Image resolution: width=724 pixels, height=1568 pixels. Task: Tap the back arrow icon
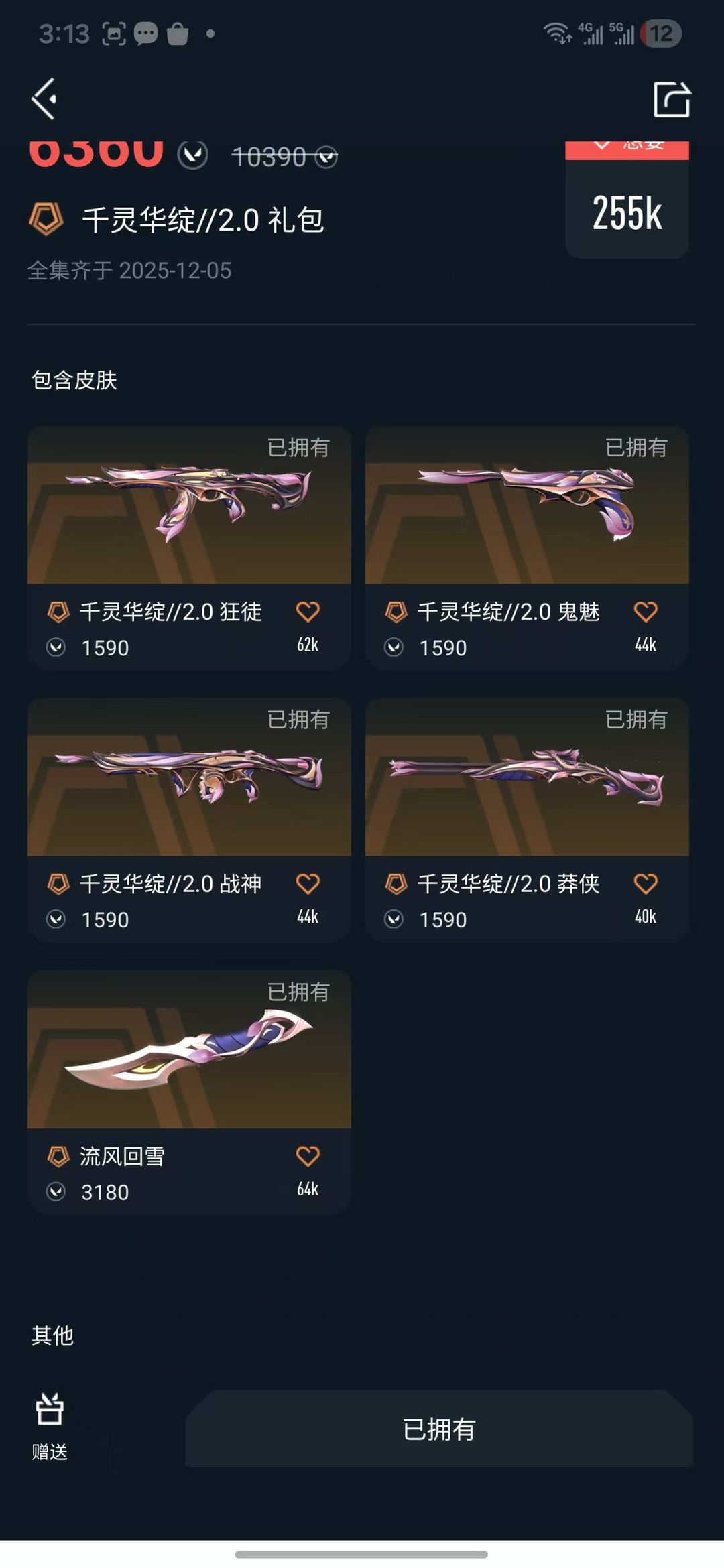pyautogui.click(x=44, y=99)
